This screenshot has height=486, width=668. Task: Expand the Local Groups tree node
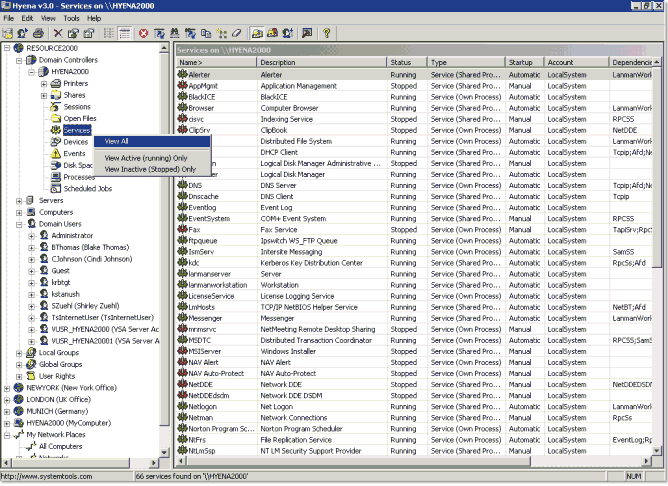(x=19, y=353)
